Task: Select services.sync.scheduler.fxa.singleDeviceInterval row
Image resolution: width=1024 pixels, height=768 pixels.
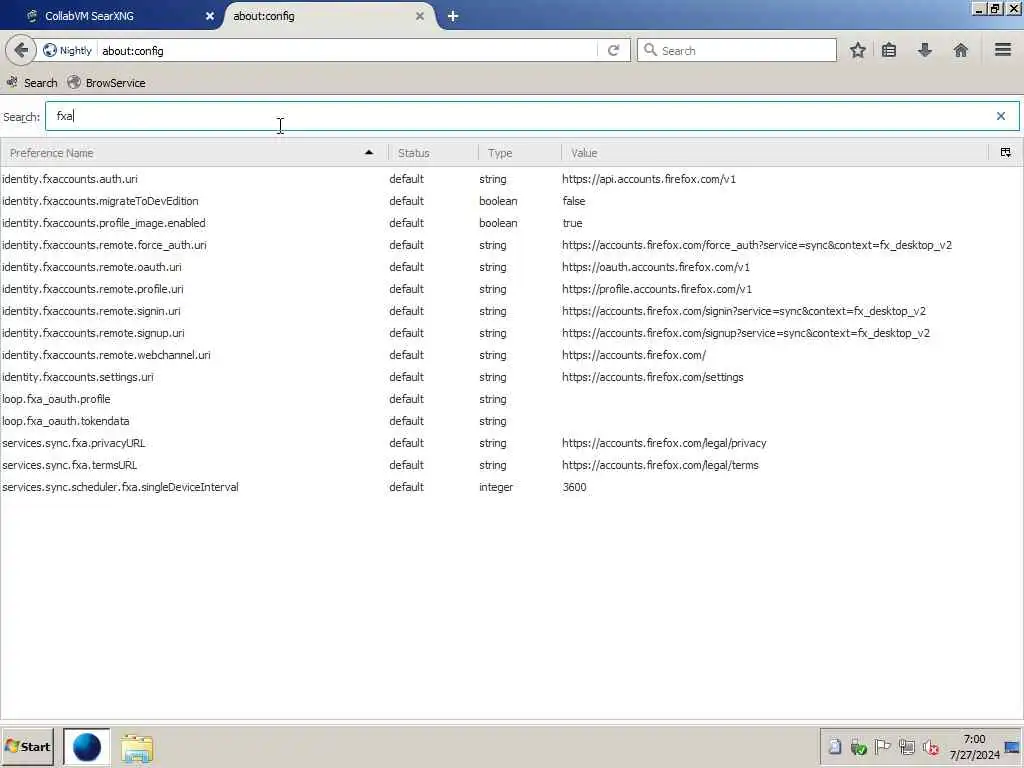Action: click(511, 487)
